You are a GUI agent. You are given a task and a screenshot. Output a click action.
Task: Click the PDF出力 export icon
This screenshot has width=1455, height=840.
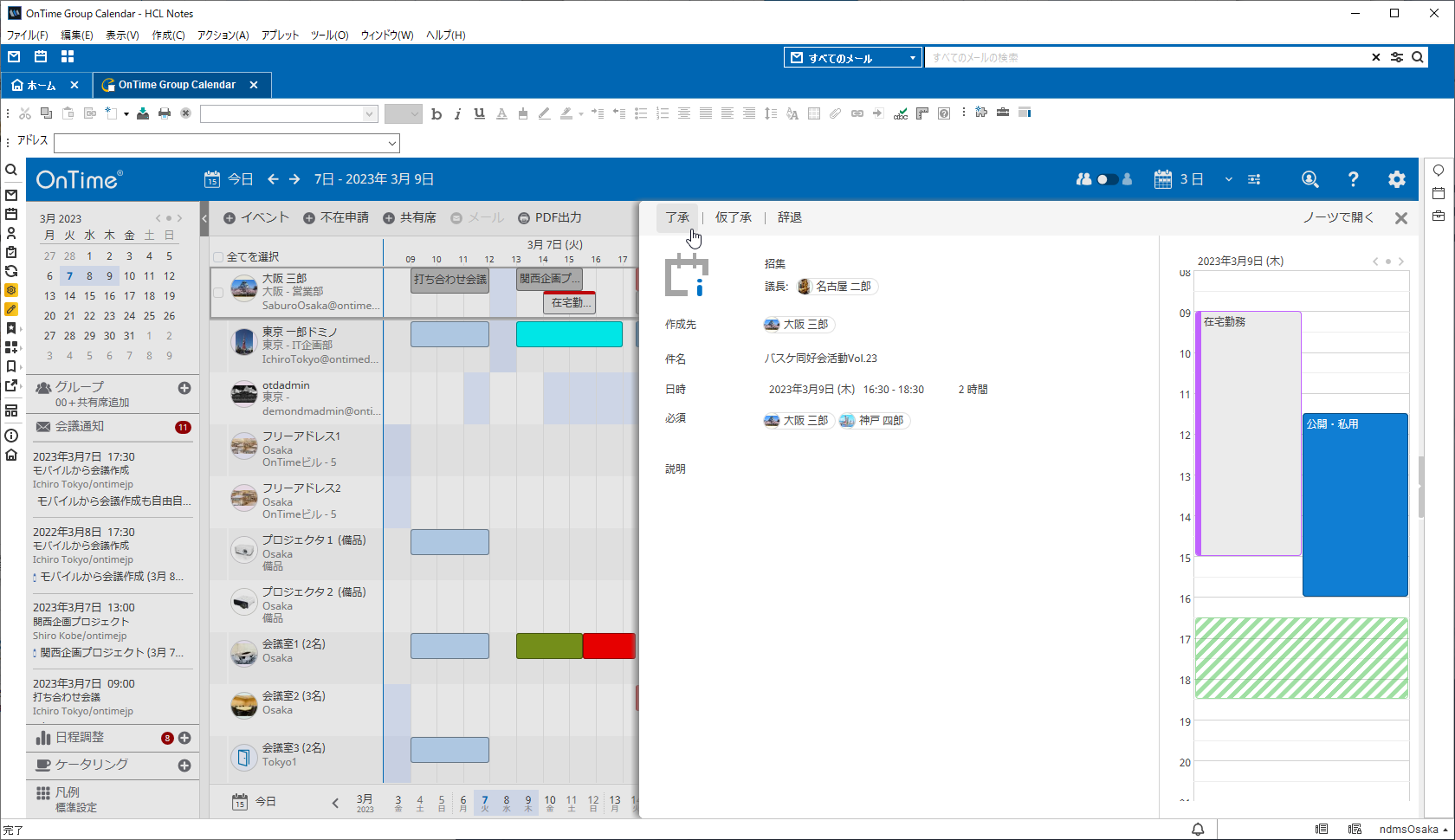pos(524,218)
